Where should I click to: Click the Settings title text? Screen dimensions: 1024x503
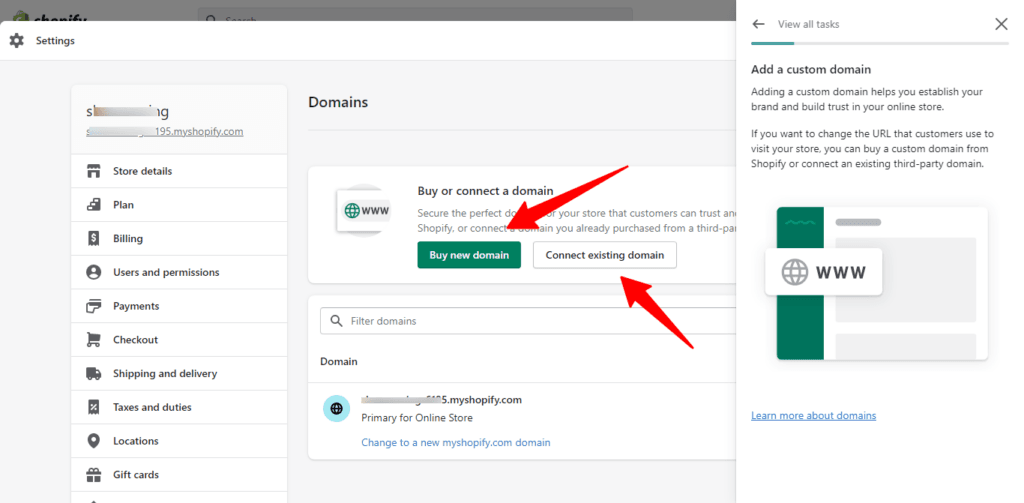coord(55,41)
